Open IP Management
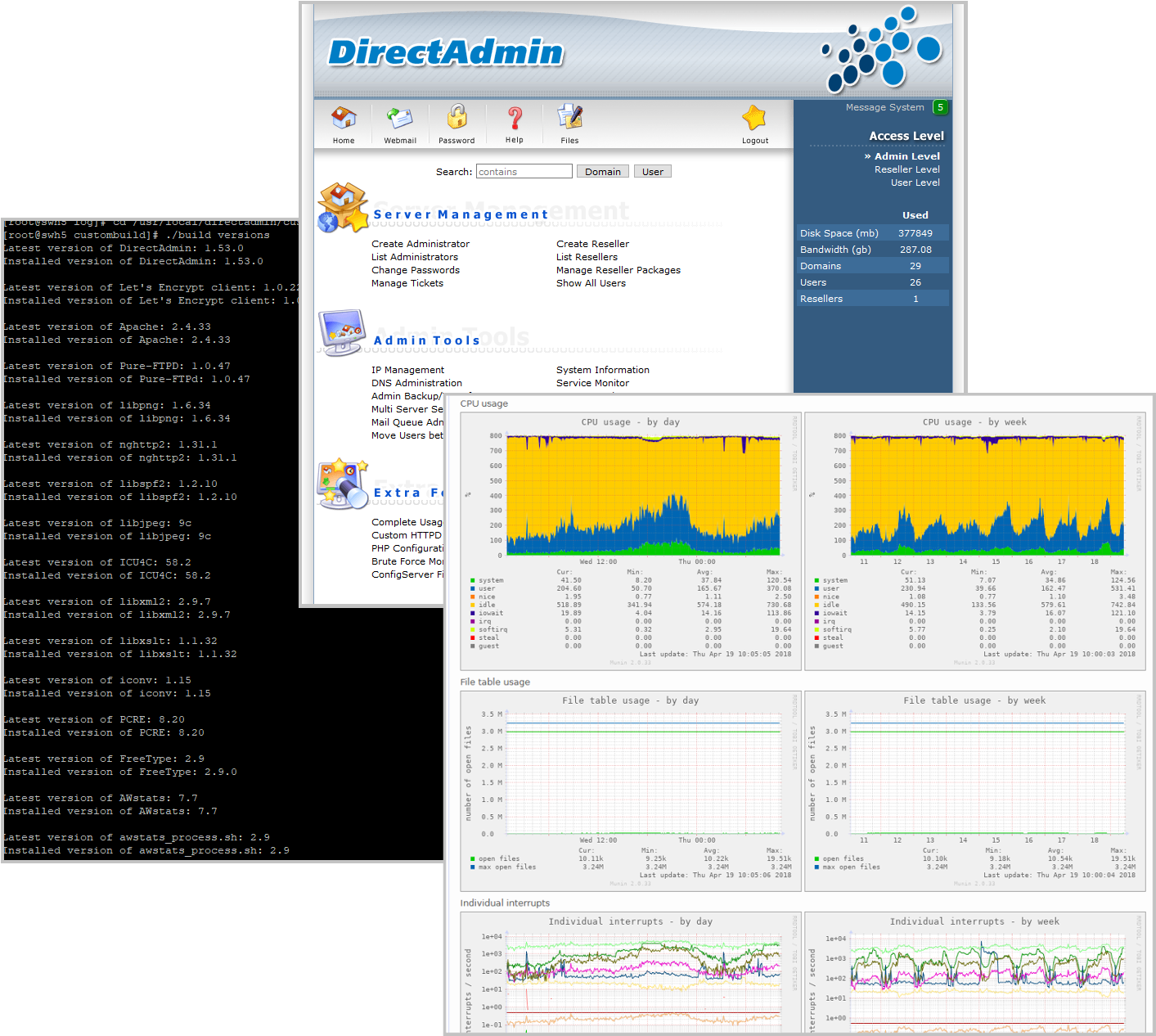The width and height of the screenshot is (1156, 1036). [x=408, y=370]
